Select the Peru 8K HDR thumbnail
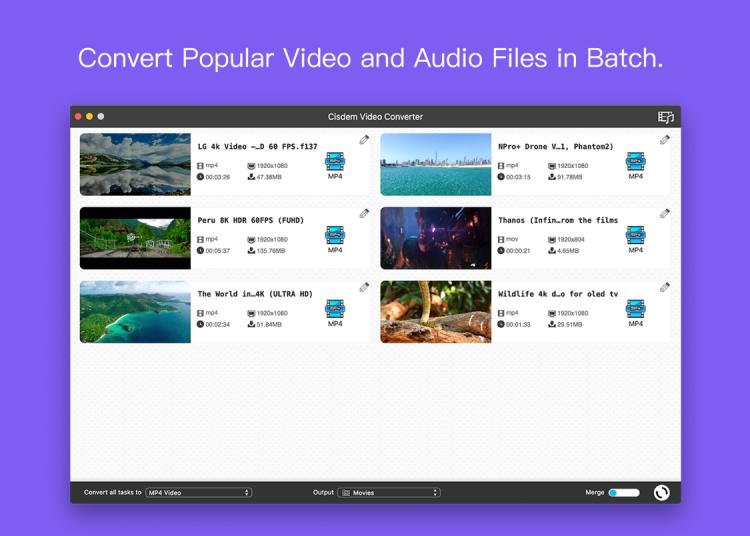The image size is (750, 536). (x=135, y=238)
